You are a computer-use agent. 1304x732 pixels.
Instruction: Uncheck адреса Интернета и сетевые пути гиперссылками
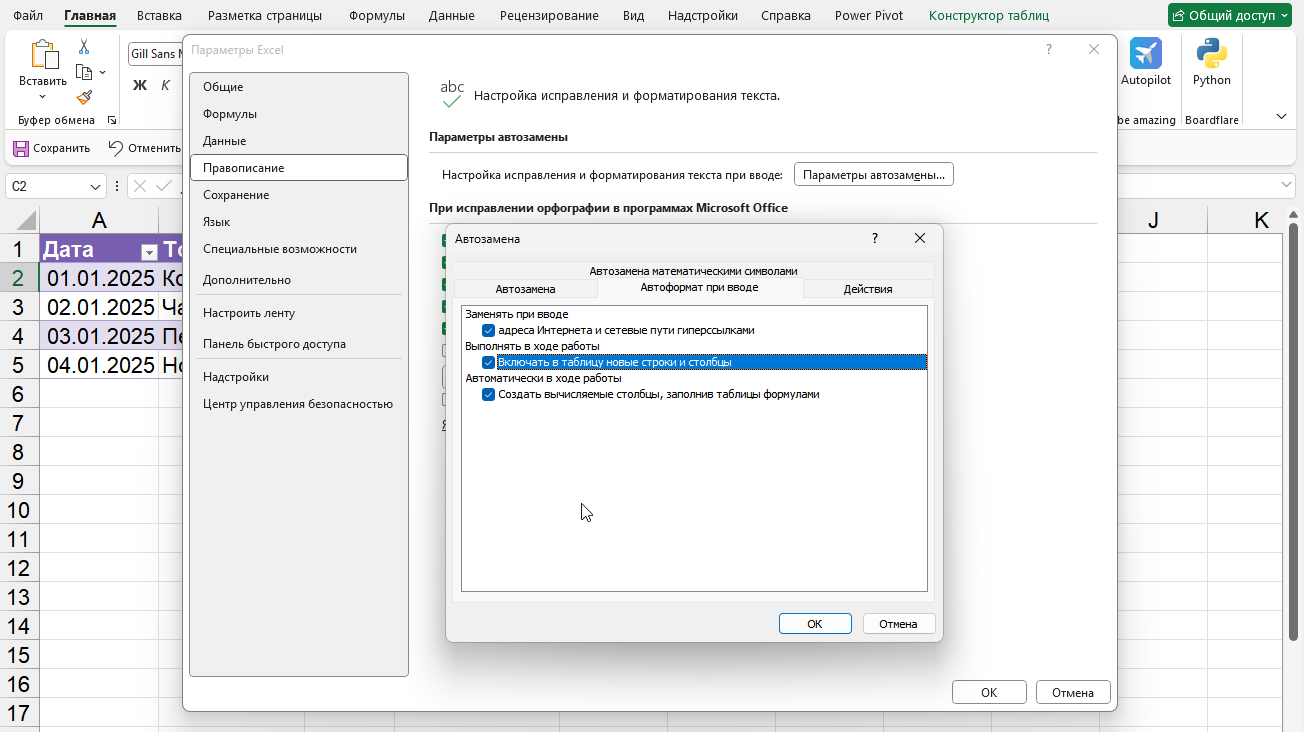pyautogui.click(x=488, y=328)
